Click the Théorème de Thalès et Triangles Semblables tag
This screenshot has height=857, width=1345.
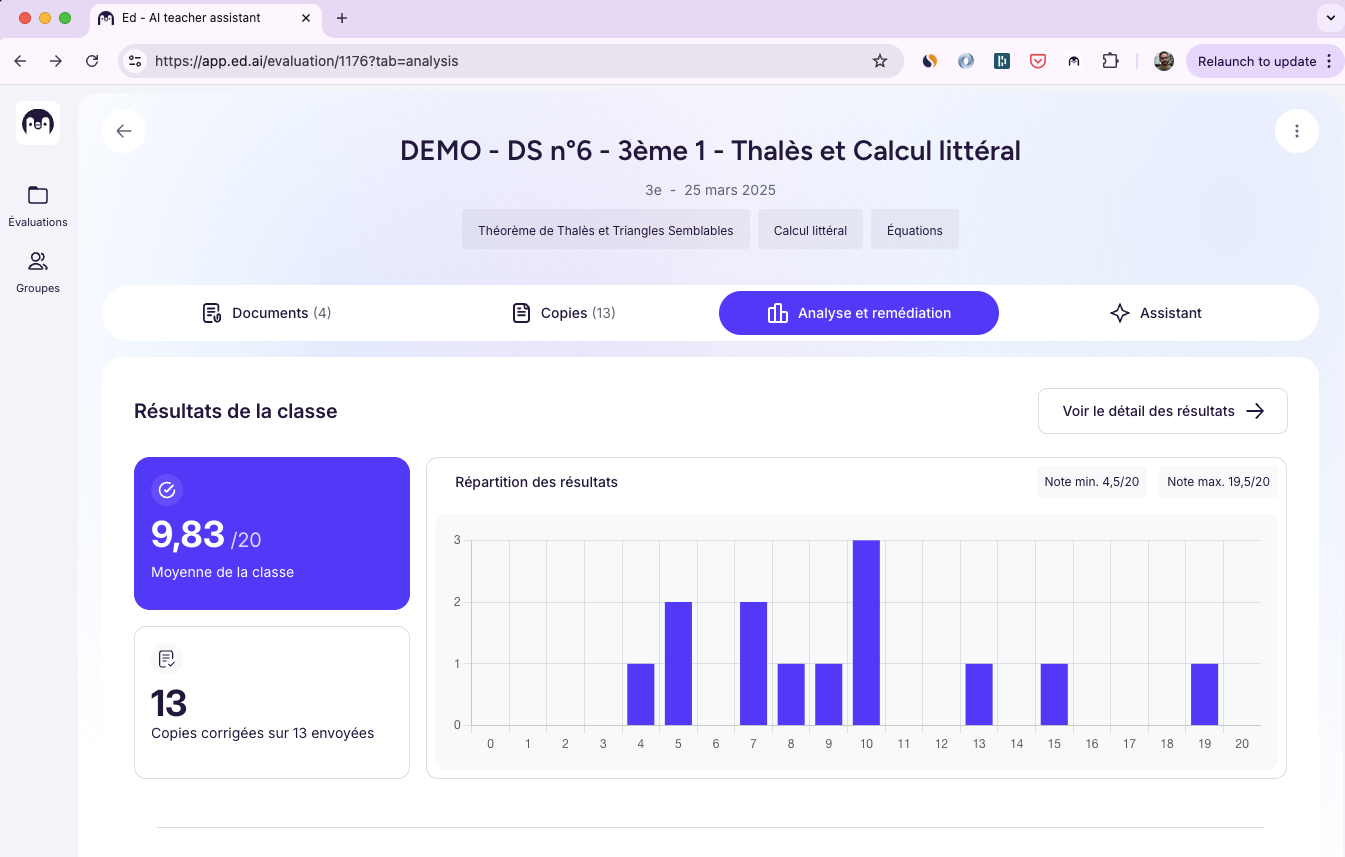(606, 230)
